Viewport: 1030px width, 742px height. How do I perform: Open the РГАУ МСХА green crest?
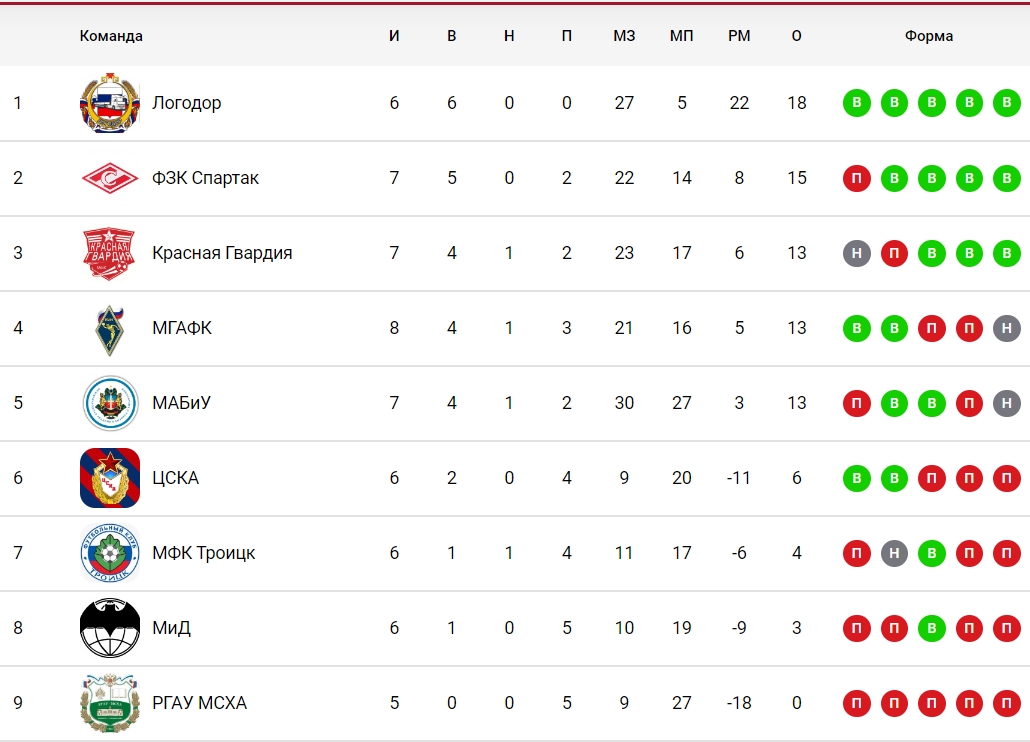[110, 703]
